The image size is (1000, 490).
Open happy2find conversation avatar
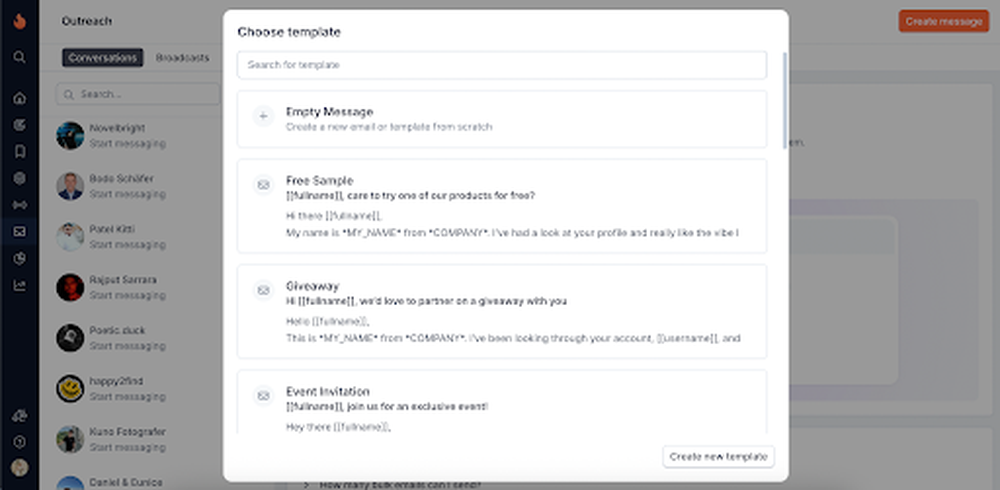point(70,389)
